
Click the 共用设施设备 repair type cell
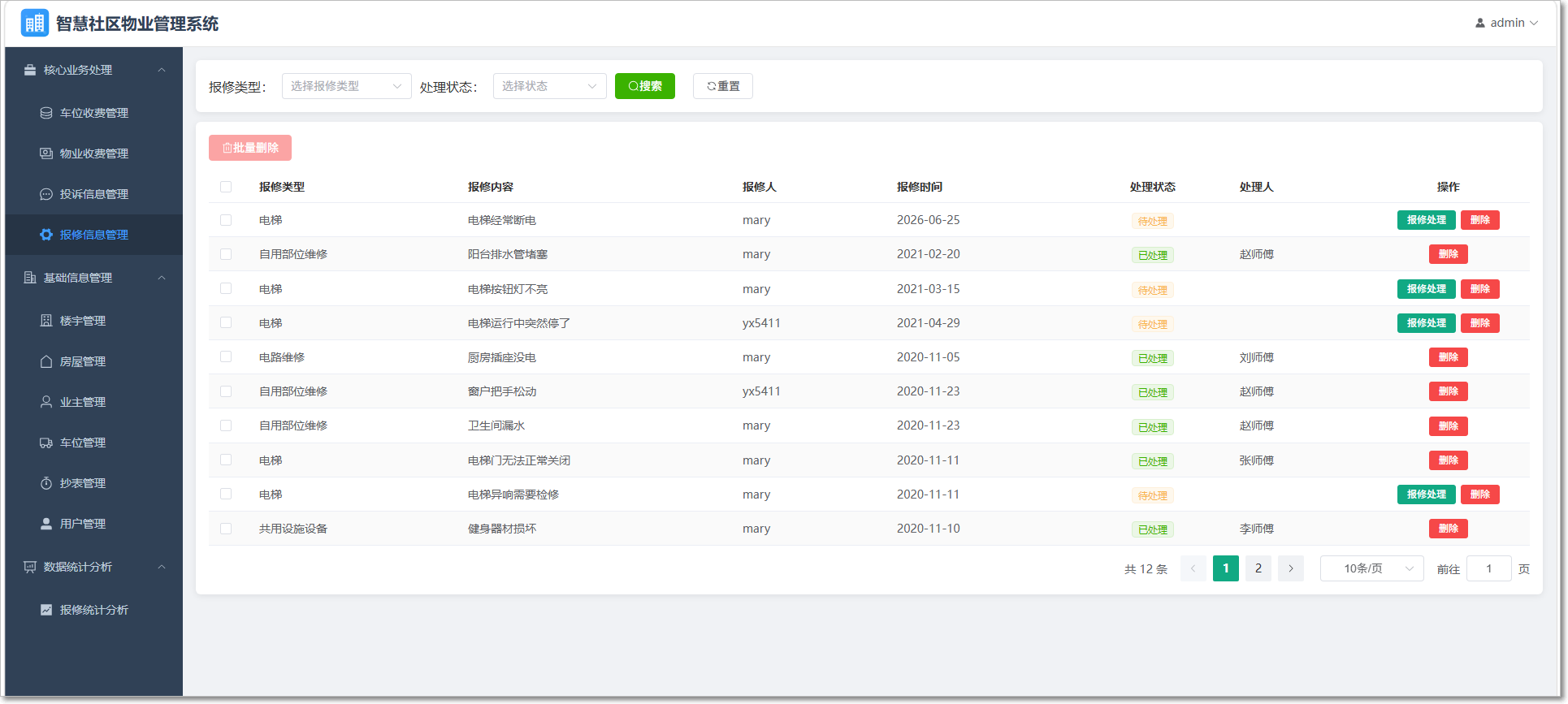pos(293,529)
